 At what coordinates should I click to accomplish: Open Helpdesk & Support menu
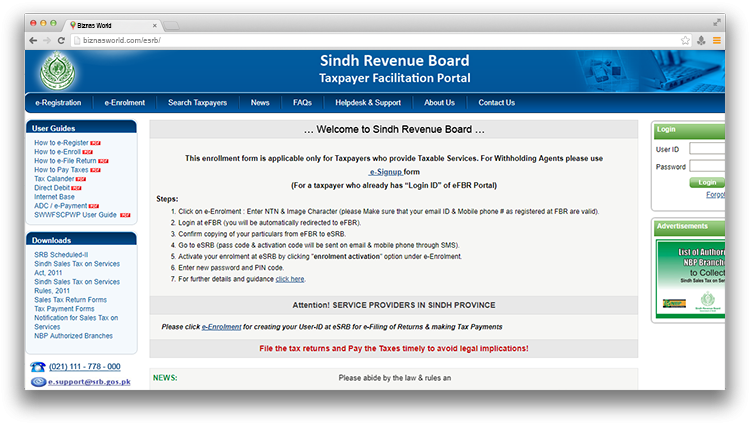pos(368,103)
